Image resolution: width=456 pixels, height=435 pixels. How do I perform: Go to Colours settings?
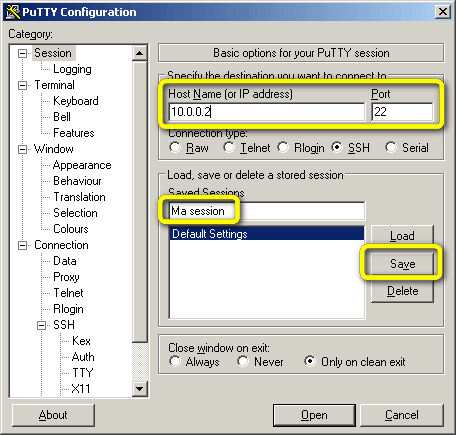(x=71, y=229)
